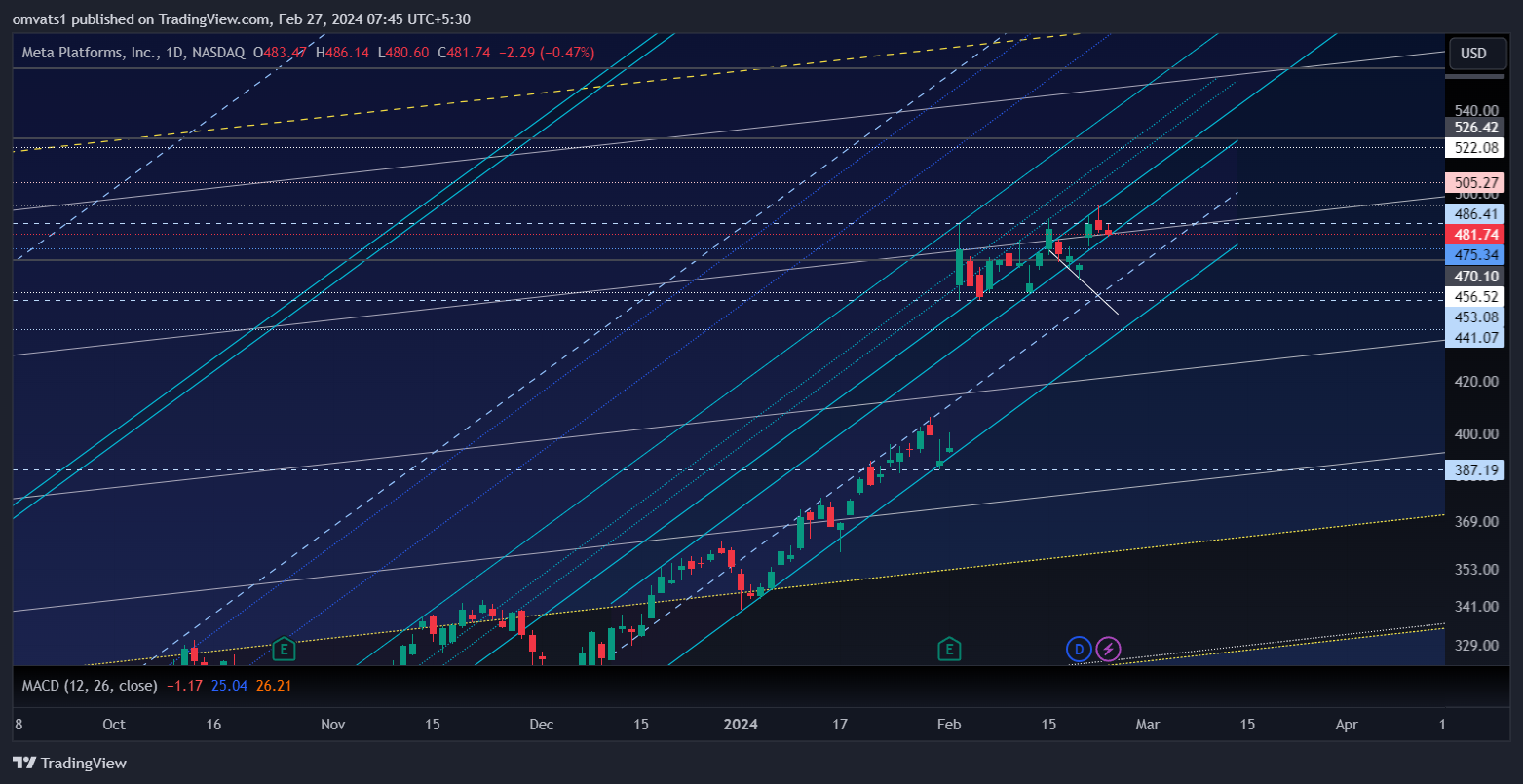The image size is (1523, 784).
Task: Click the 400.00 price axis value
Action: [1475, 434]
